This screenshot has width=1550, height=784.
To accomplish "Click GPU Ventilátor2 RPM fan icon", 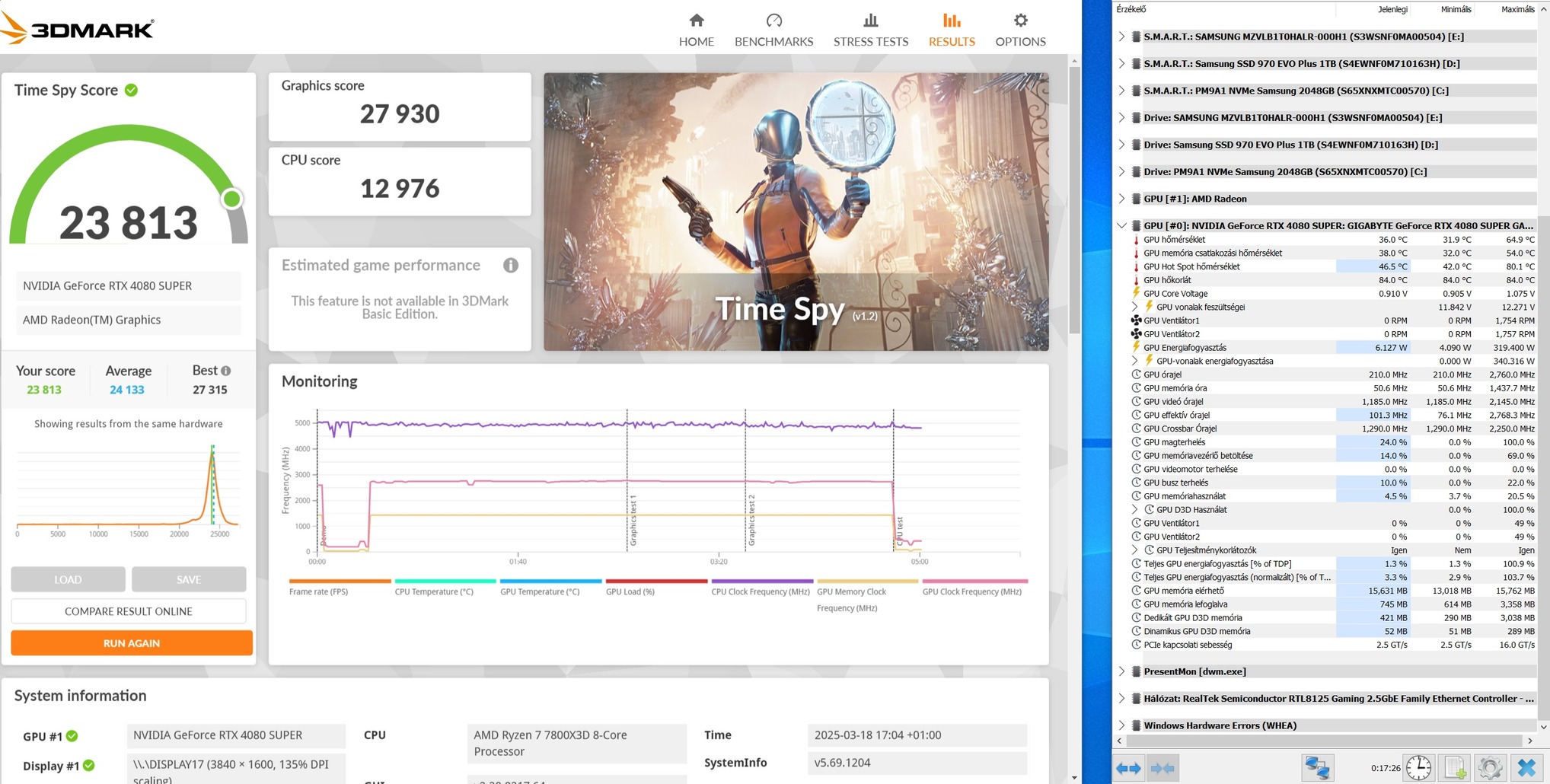I will click(x=1136, y=334).
